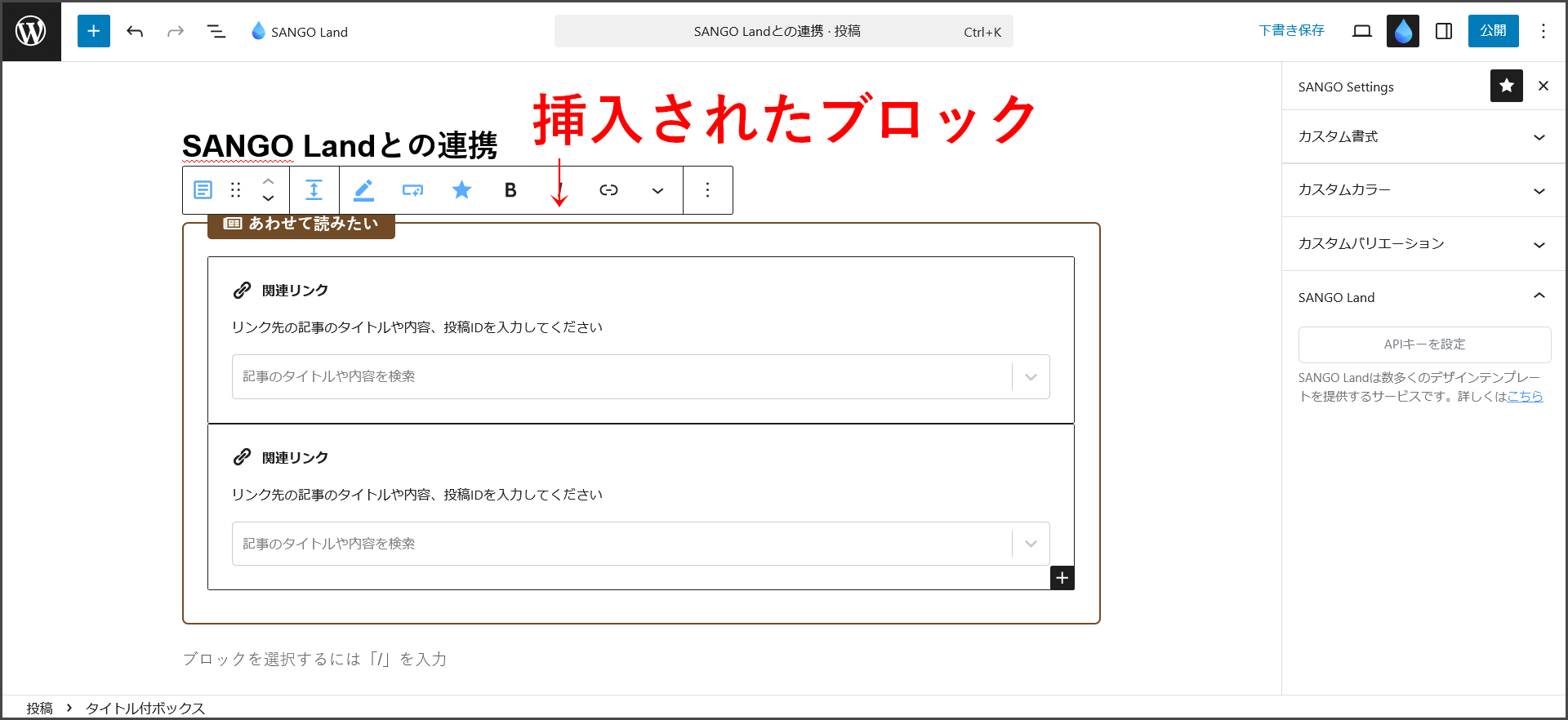Collapse the SANGO Land panel
Viewport: 1568px width, 720px height.
(x=1423, y=297)
